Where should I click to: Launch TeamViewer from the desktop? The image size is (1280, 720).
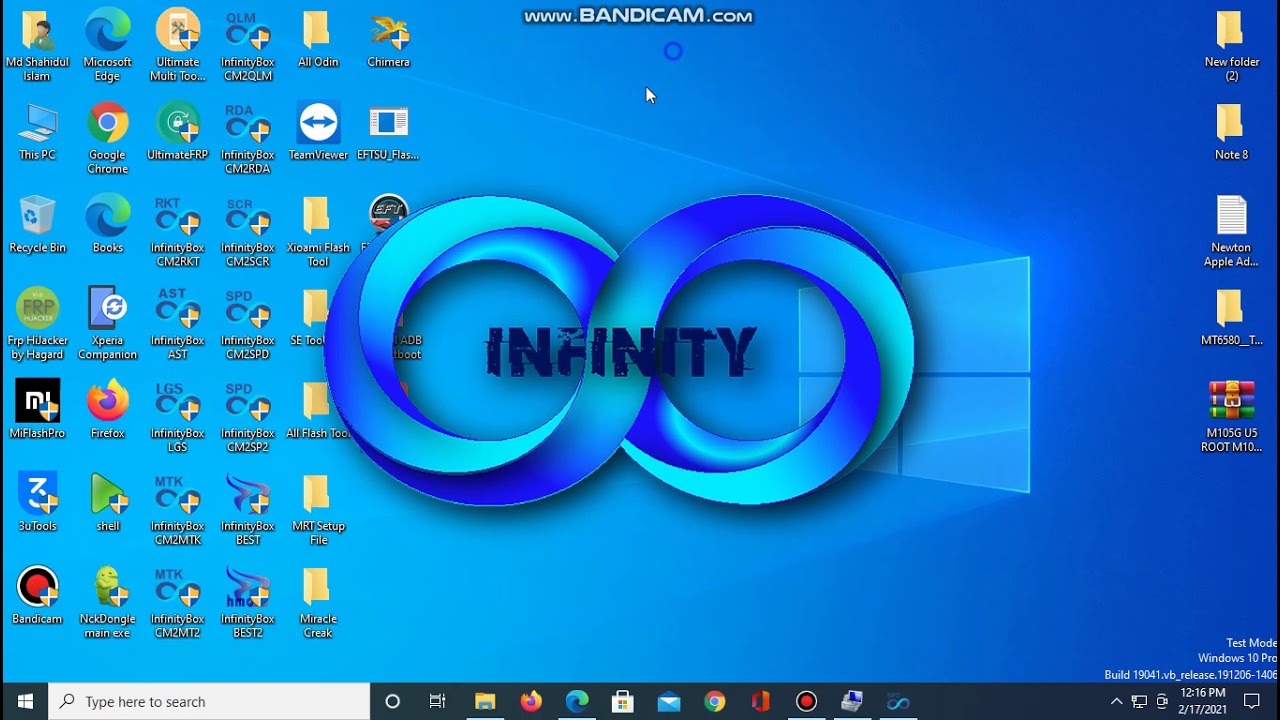click(x=318, y=132)
